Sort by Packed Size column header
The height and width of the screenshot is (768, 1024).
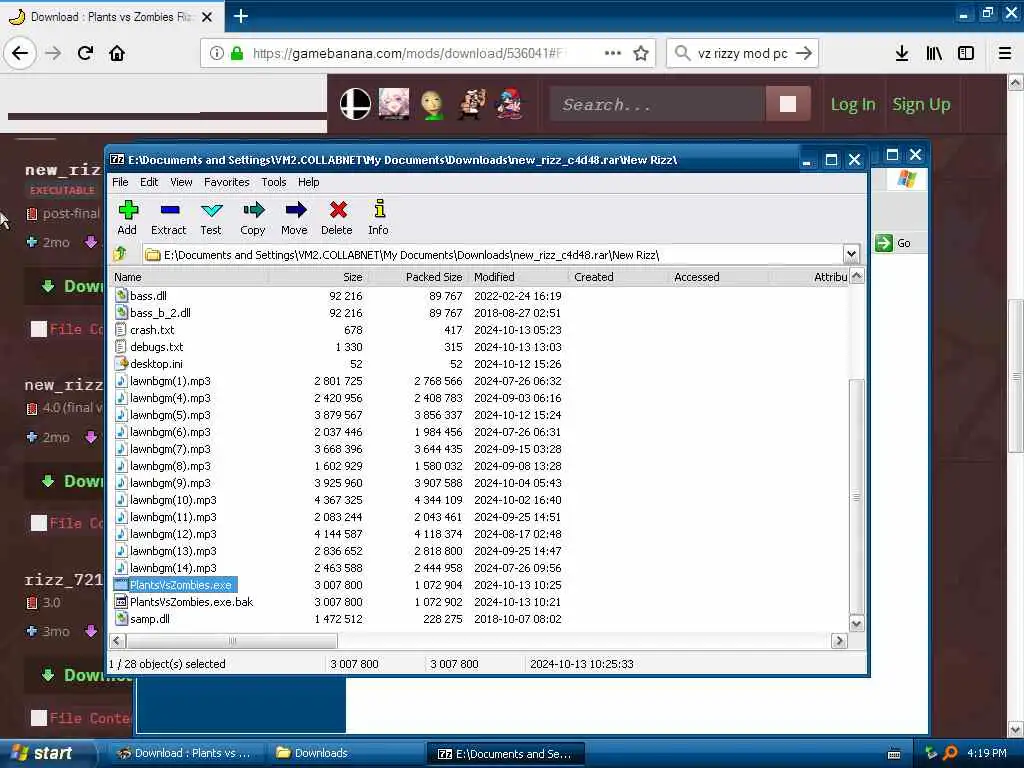417,277
